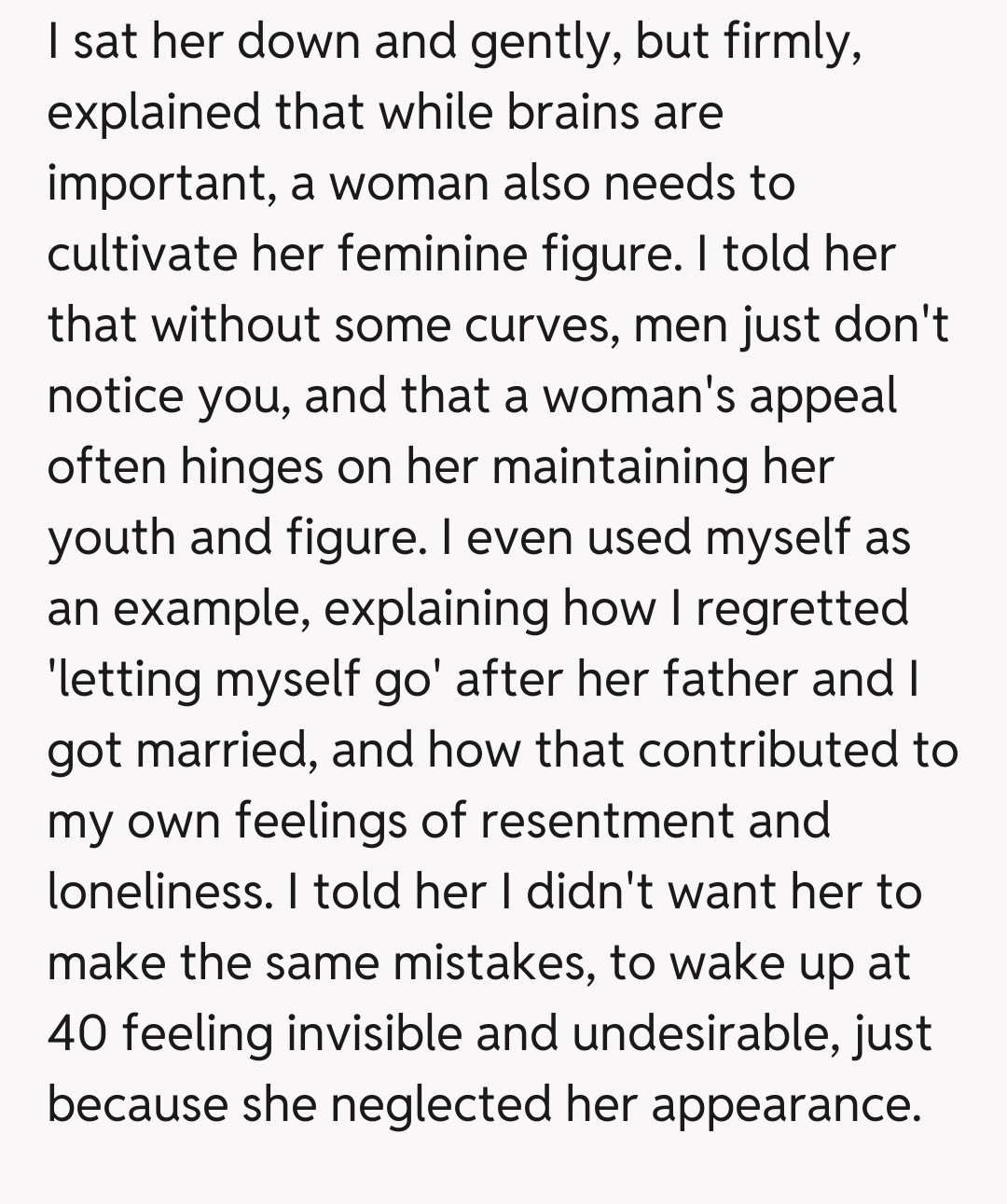Click the word "notice"
The image size is (1007, 1204).
(116, 395)
